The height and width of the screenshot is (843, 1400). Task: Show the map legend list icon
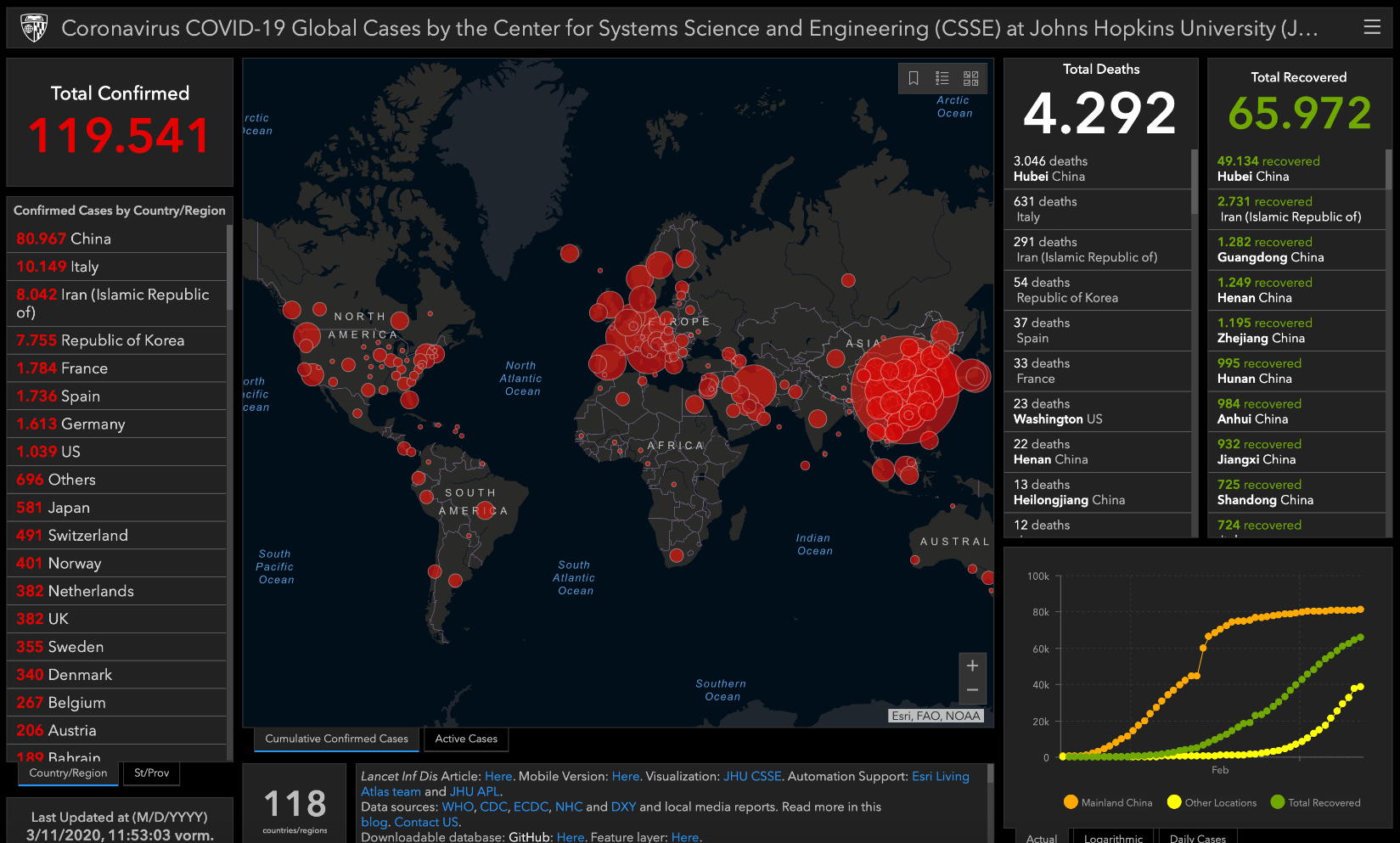click(x=942, y=78)
